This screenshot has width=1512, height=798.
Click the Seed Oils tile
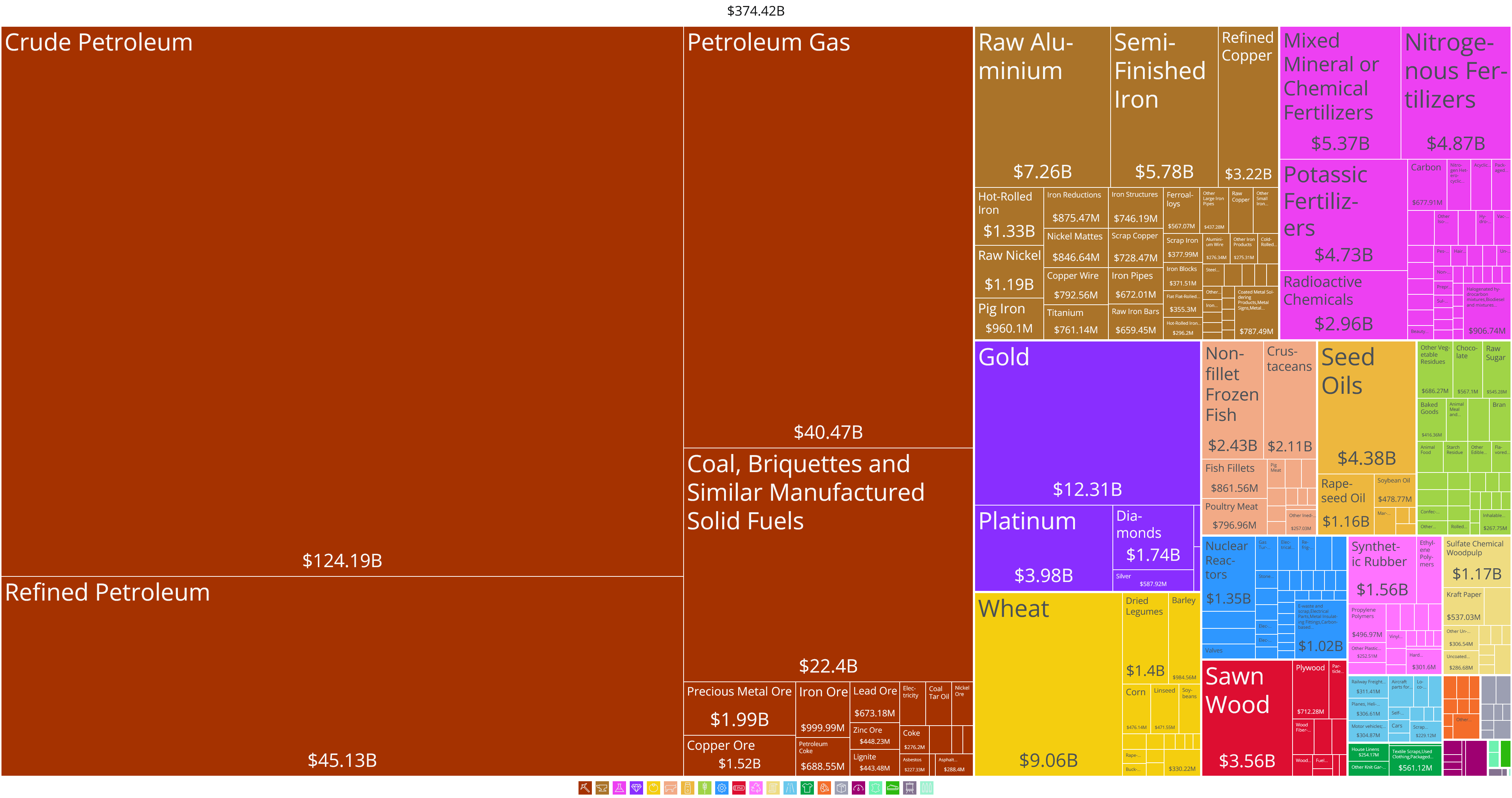point(1366,408)
